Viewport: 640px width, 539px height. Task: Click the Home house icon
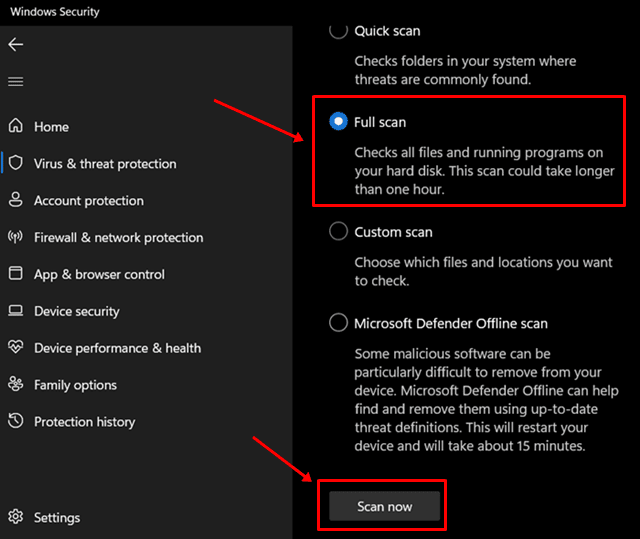pos(15,127)
